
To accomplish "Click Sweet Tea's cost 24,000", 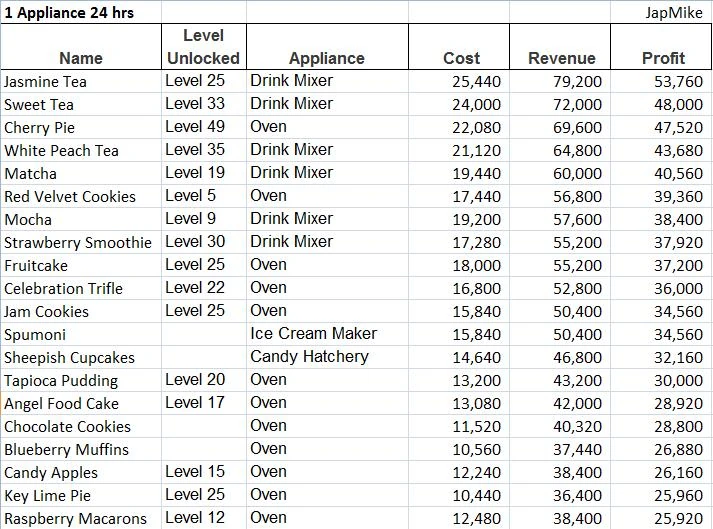I will [x=459, y=105].
